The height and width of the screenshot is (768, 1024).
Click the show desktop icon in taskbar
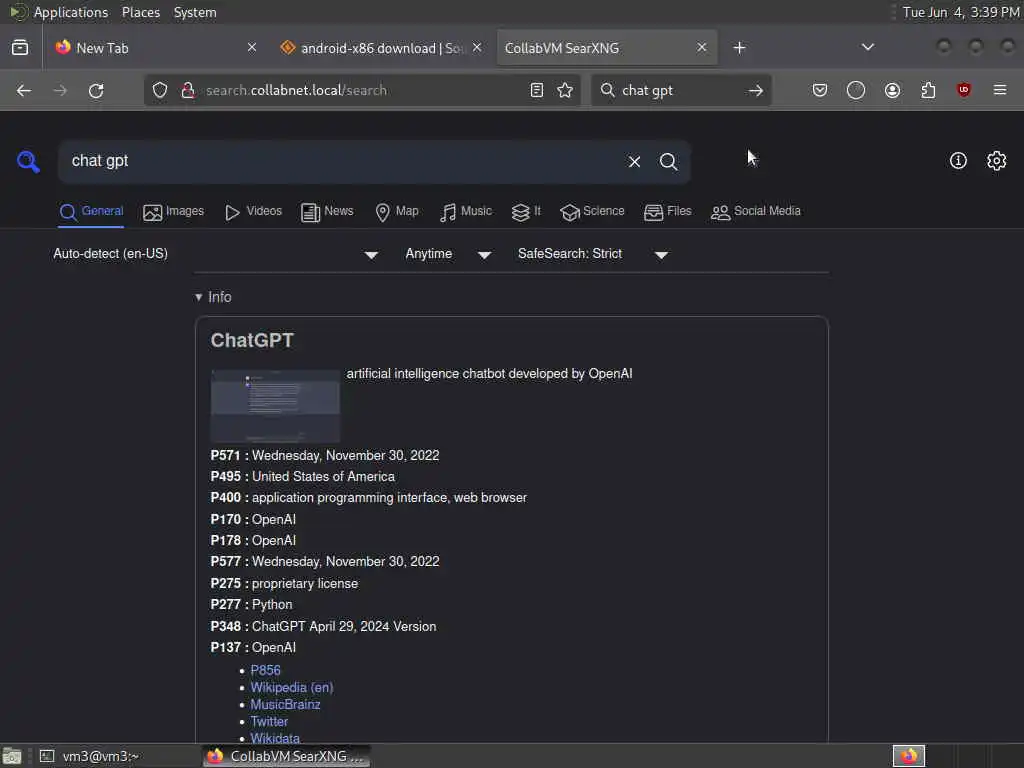point(12,756)
